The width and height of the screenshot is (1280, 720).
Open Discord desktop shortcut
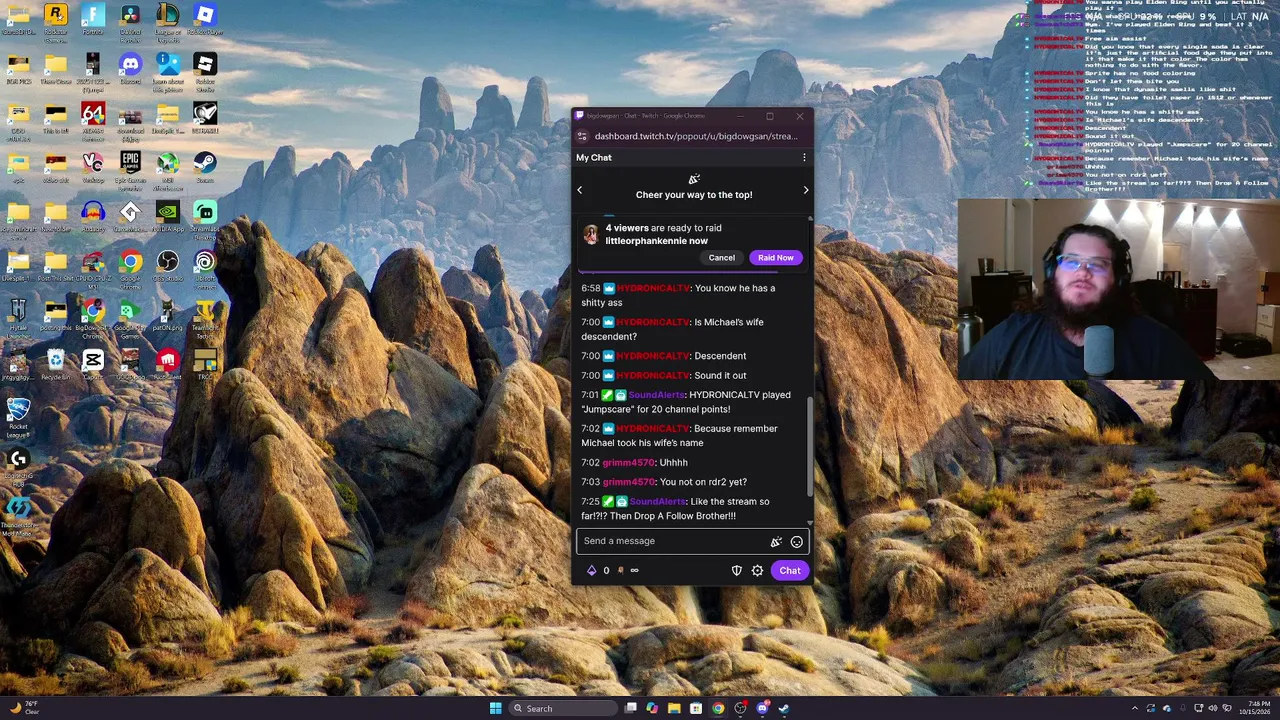pyautogui.click(x=130, y=68)
